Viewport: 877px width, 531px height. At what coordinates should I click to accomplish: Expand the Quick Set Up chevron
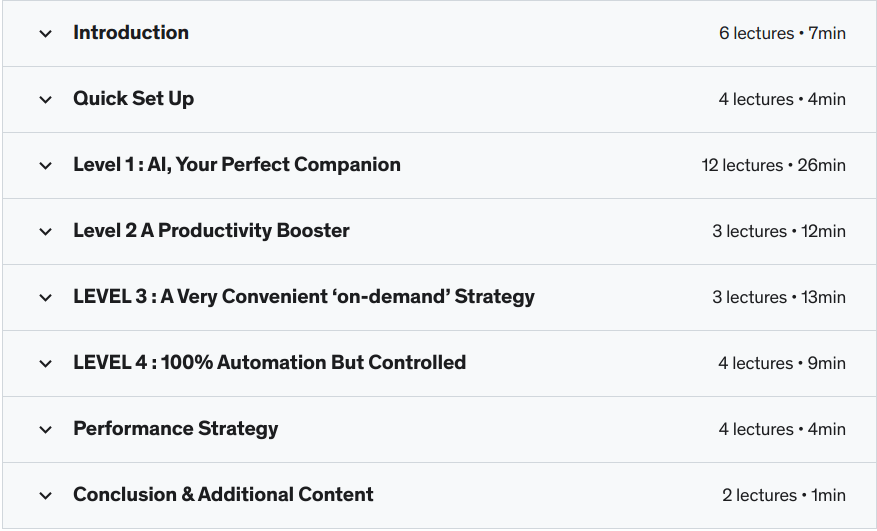(x=45, y=100)
